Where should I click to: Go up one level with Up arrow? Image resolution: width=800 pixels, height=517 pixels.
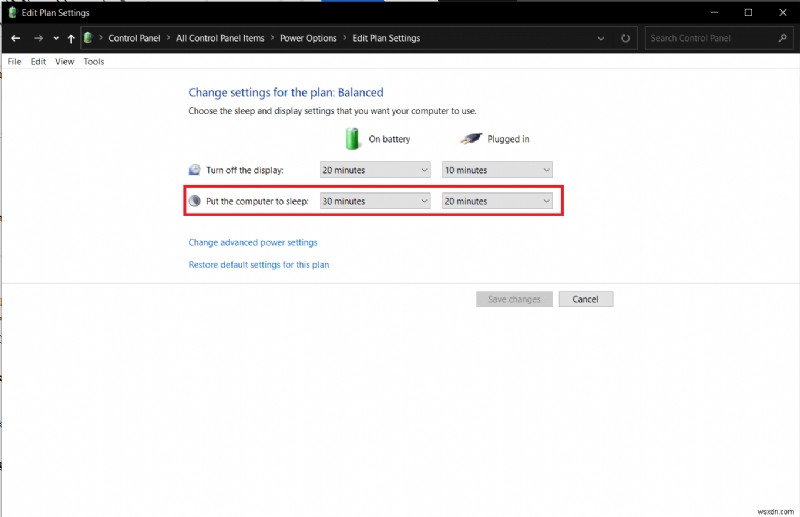click(71, 38)
